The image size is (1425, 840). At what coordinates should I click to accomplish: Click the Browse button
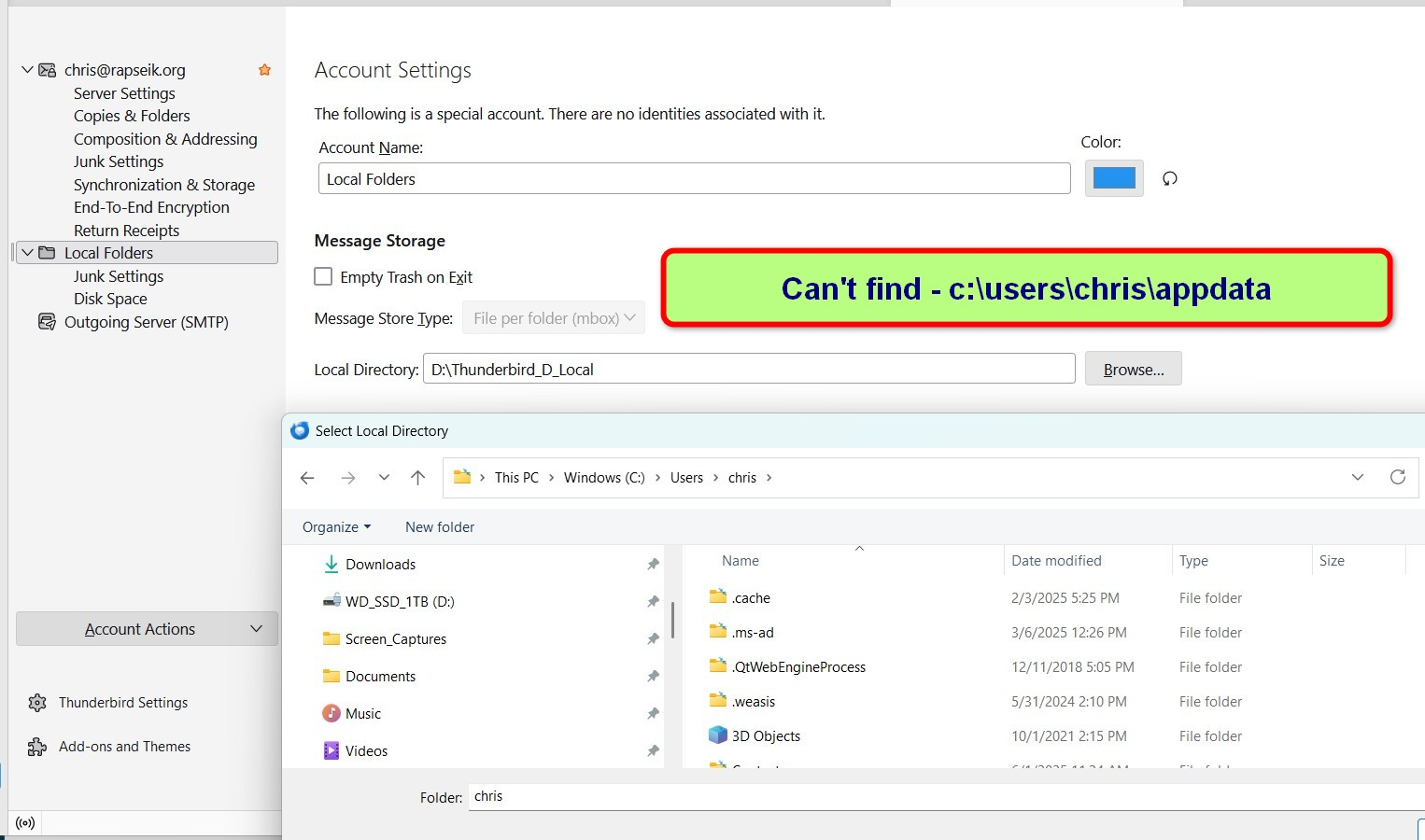pyautogui.click(x=1134, y=369)
